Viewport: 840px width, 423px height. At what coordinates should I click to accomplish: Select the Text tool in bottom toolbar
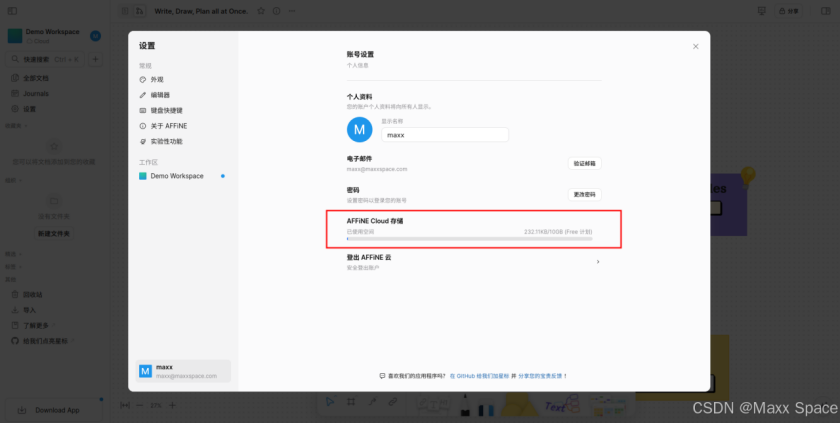[x=561, y=405]
